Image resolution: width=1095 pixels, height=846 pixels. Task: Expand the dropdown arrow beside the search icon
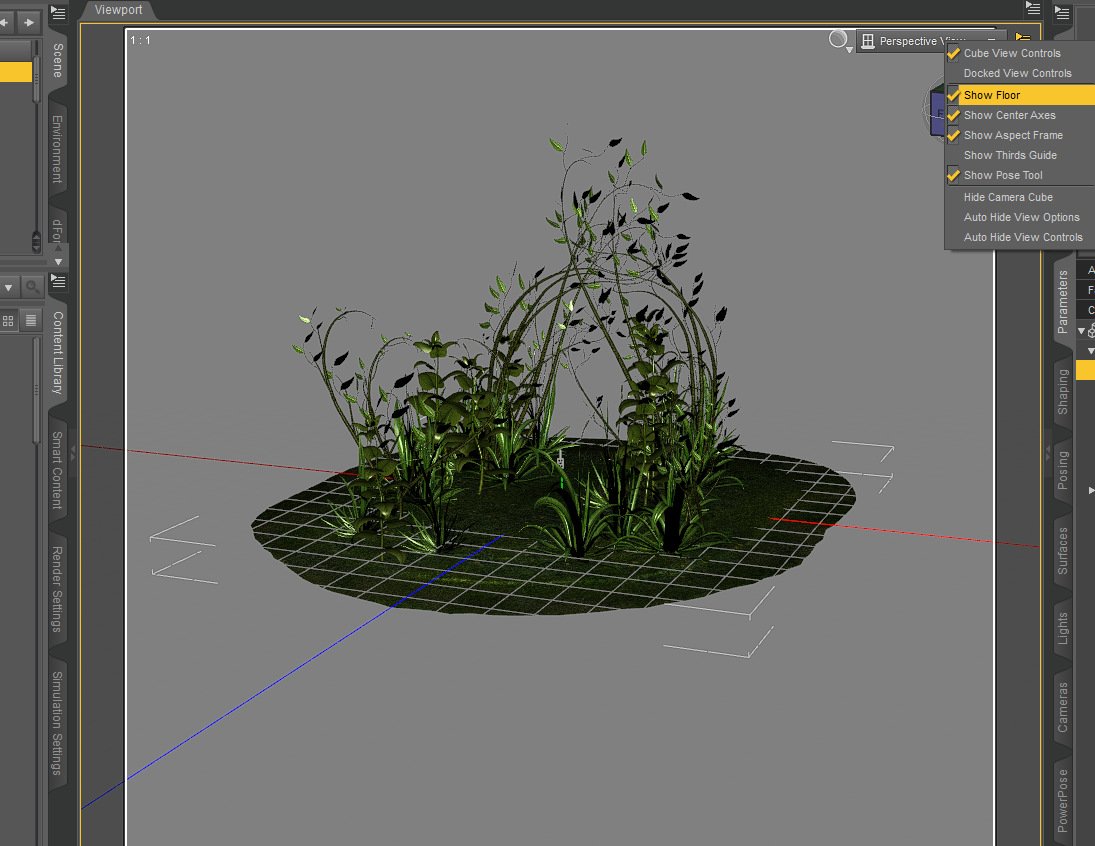tap(8, 287)
